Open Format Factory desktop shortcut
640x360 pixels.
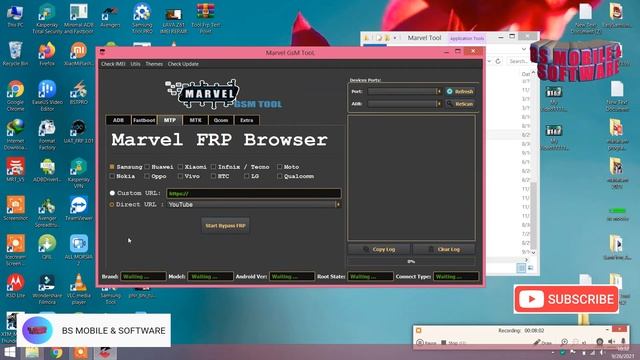click(x=47, y=135)
